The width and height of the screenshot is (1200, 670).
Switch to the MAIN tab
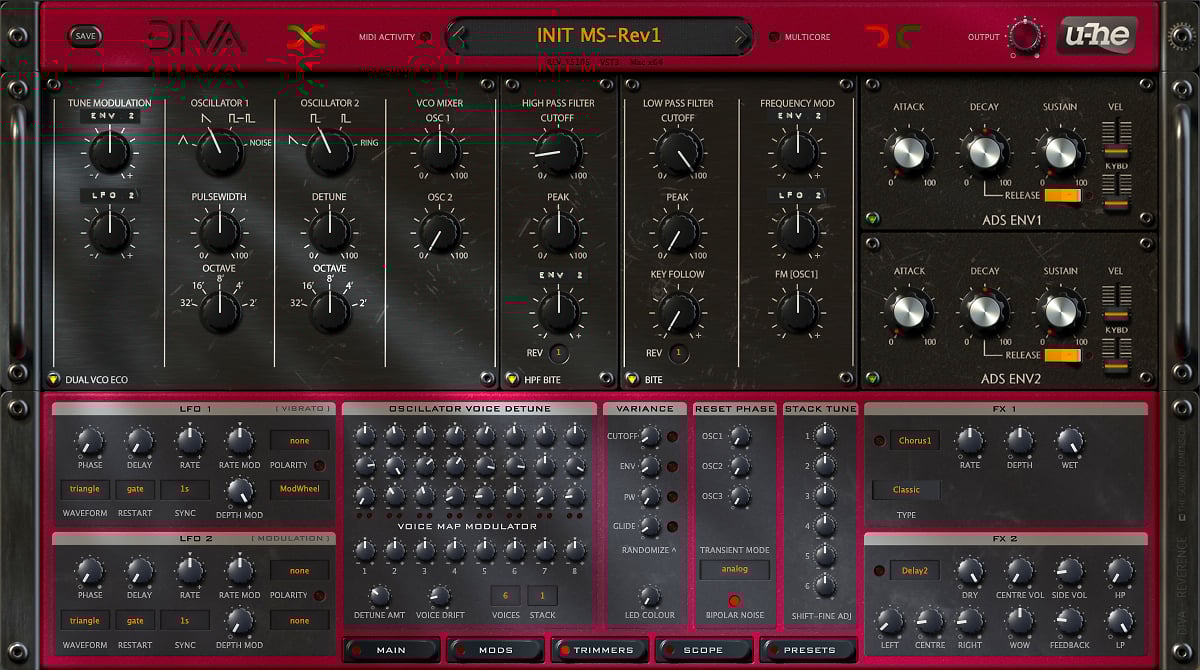(391, 650)
